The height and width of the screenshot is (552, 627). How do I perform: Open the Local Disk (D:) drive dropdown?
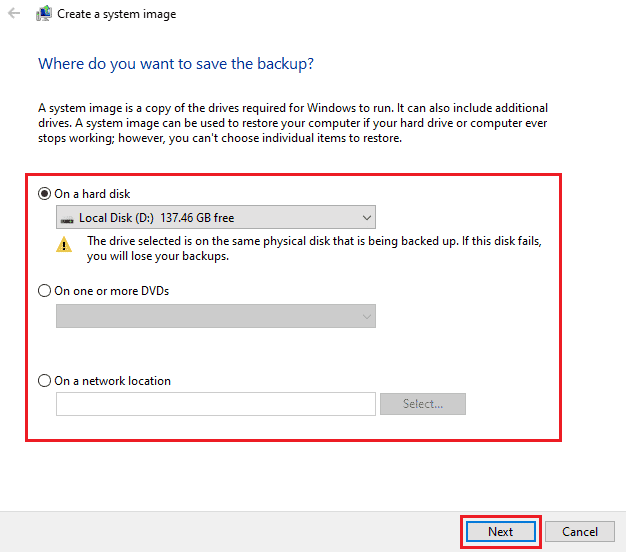tap(216, 217)
